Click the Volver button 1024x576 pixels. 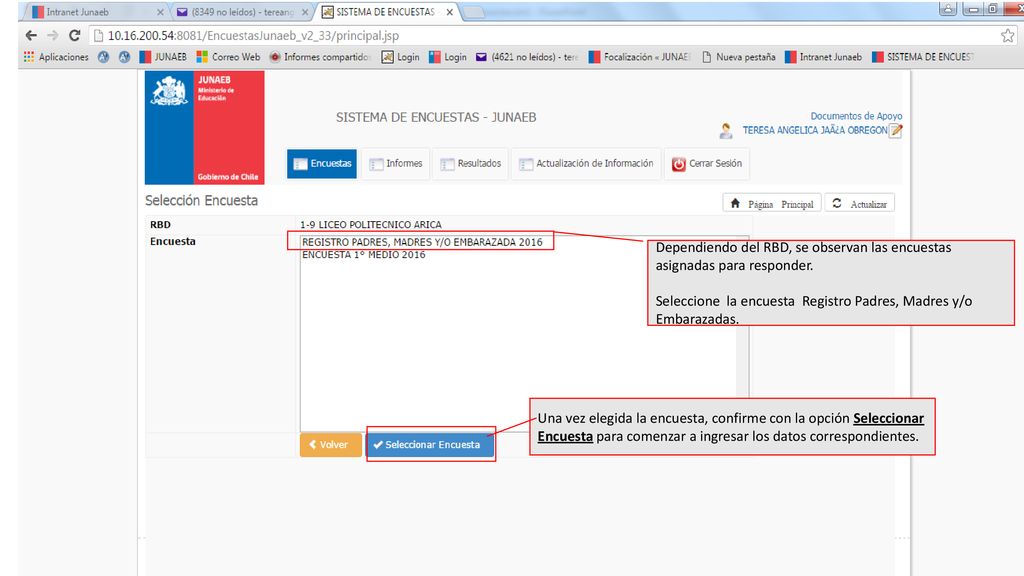point(330,445)
